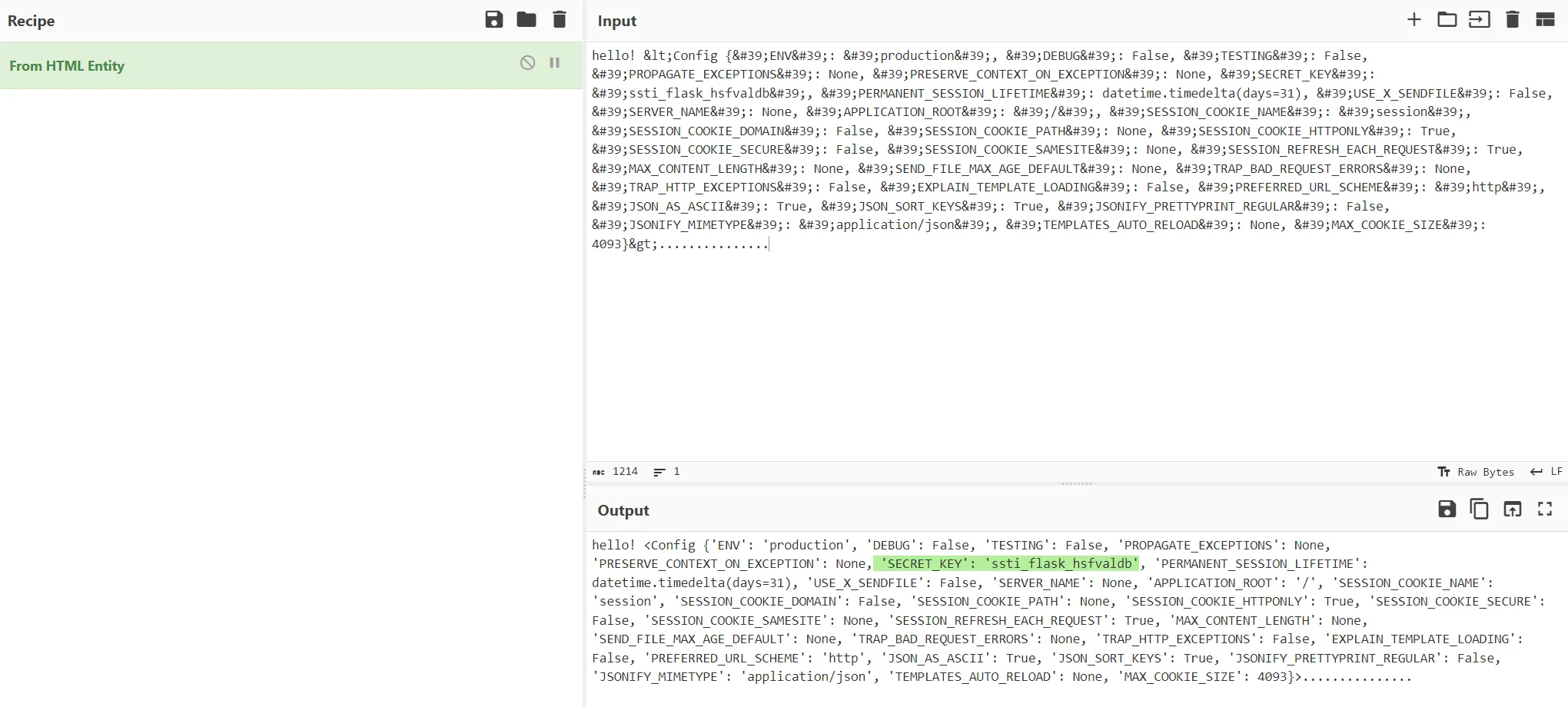The width and height of the screenshot is (1568, 707).
Task: Save the current recipe
Action: 493,20
